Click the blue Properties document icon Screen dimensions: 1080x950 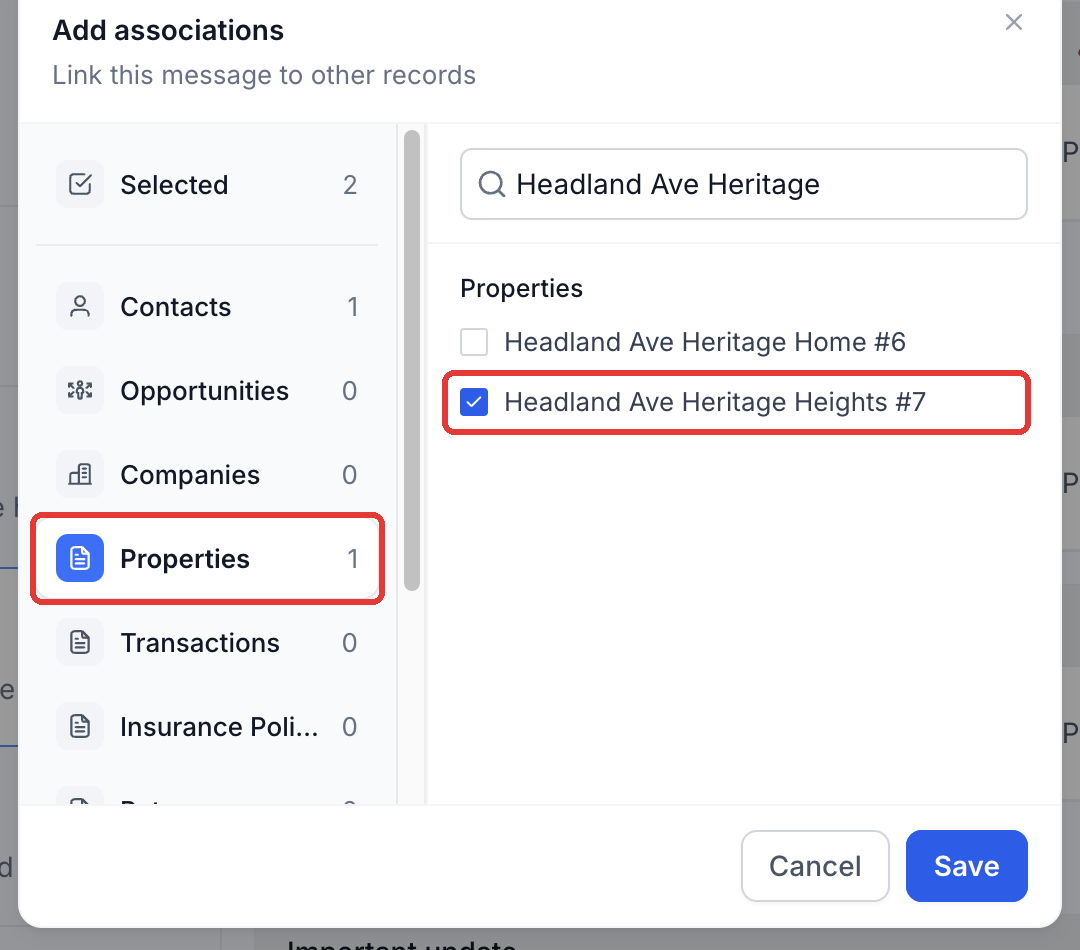[x=80, y=558]
